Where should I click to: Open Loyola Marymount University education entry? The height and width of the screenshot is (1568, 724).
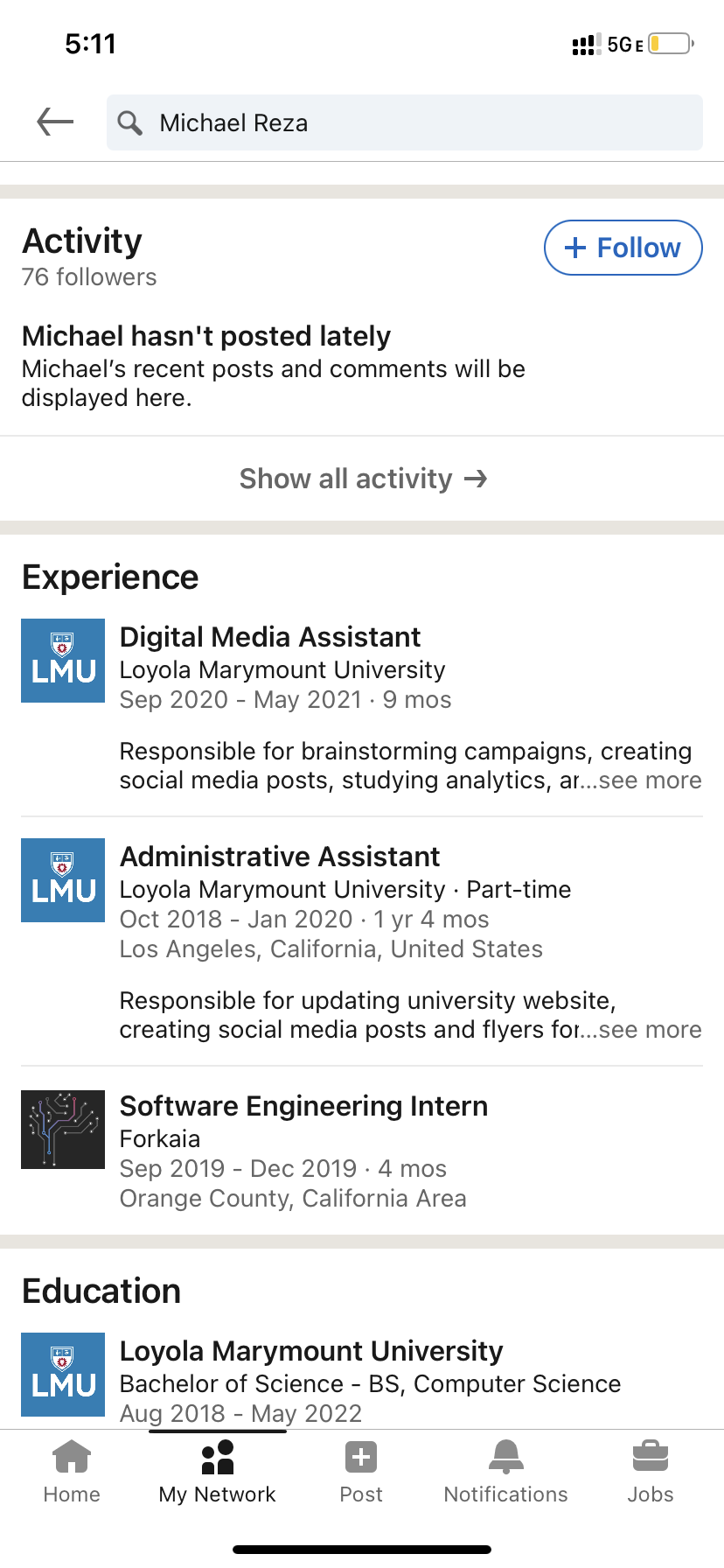click(x=311, y=1351)
